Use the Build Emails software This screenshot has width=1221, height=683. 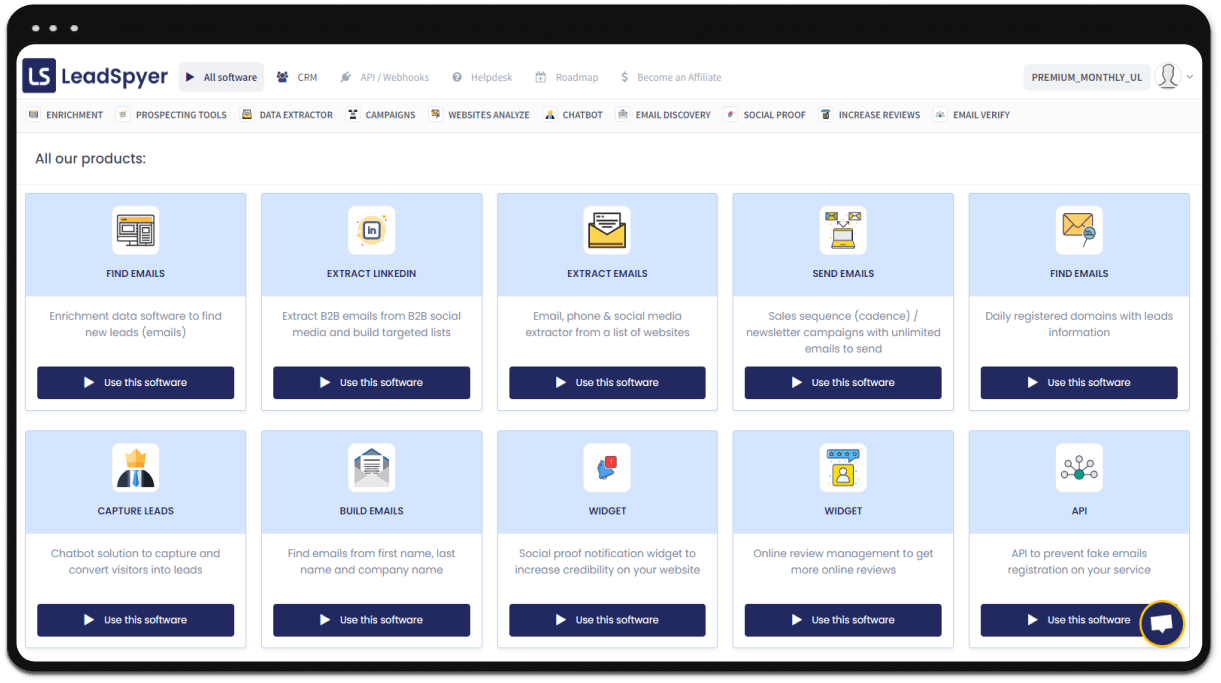tap(372, 620)
